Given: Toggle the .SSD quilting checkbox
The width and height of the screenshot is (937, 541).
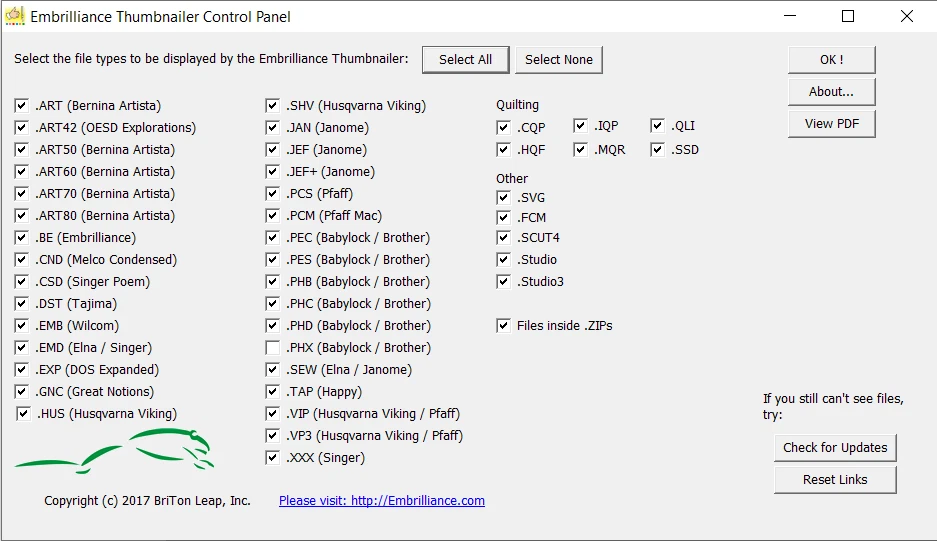Looking at the screenshot, I should tap(657, 149).
